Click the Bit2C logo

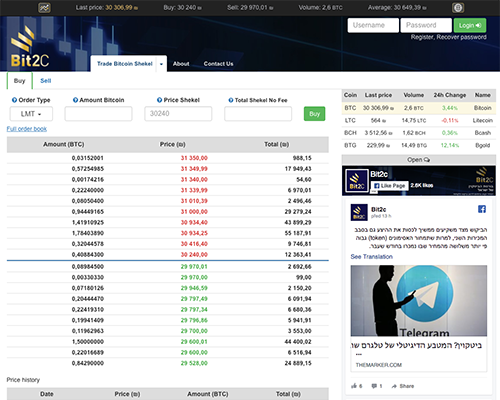click(x=30, y=47)
